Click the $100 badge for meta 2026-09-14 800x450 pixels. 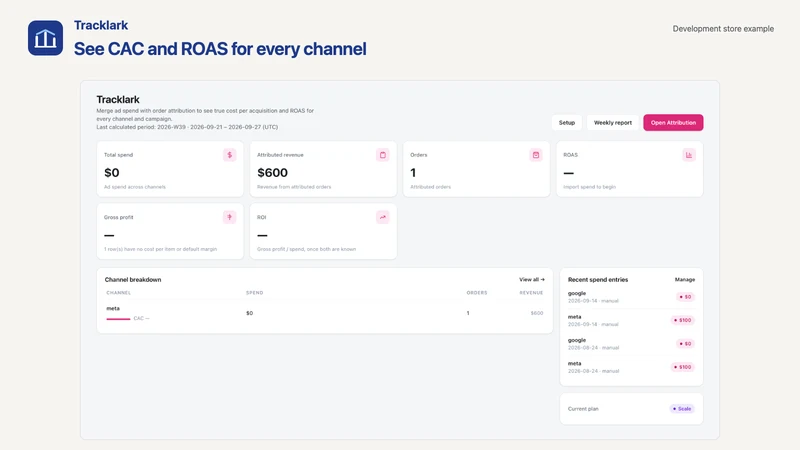click(x=682, y=320)
